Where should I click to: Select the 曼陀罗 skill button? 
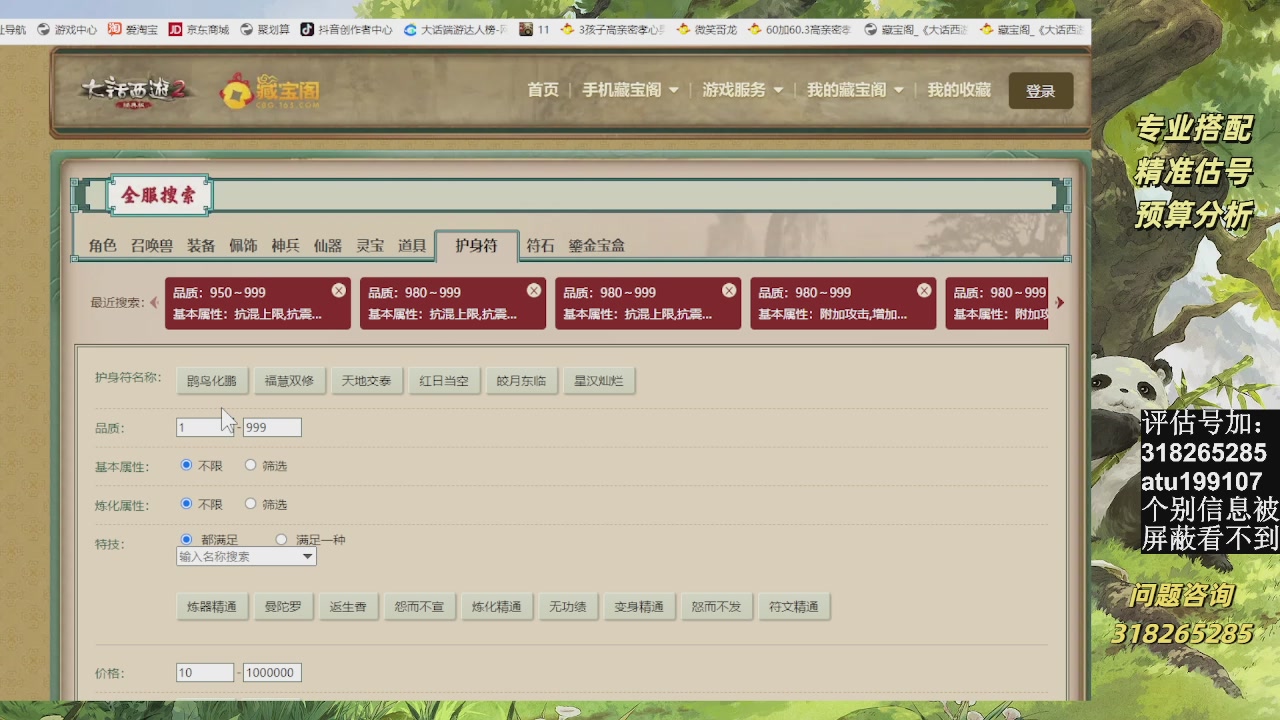click(283, 607)
